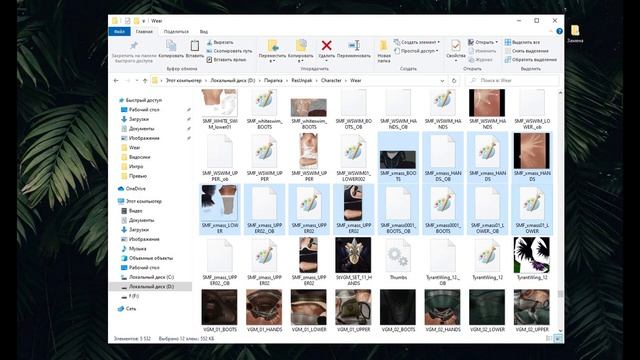
Task: Click Скопировать путь (Copy path)
Action: pyautogui.click(x=229, y=51)
